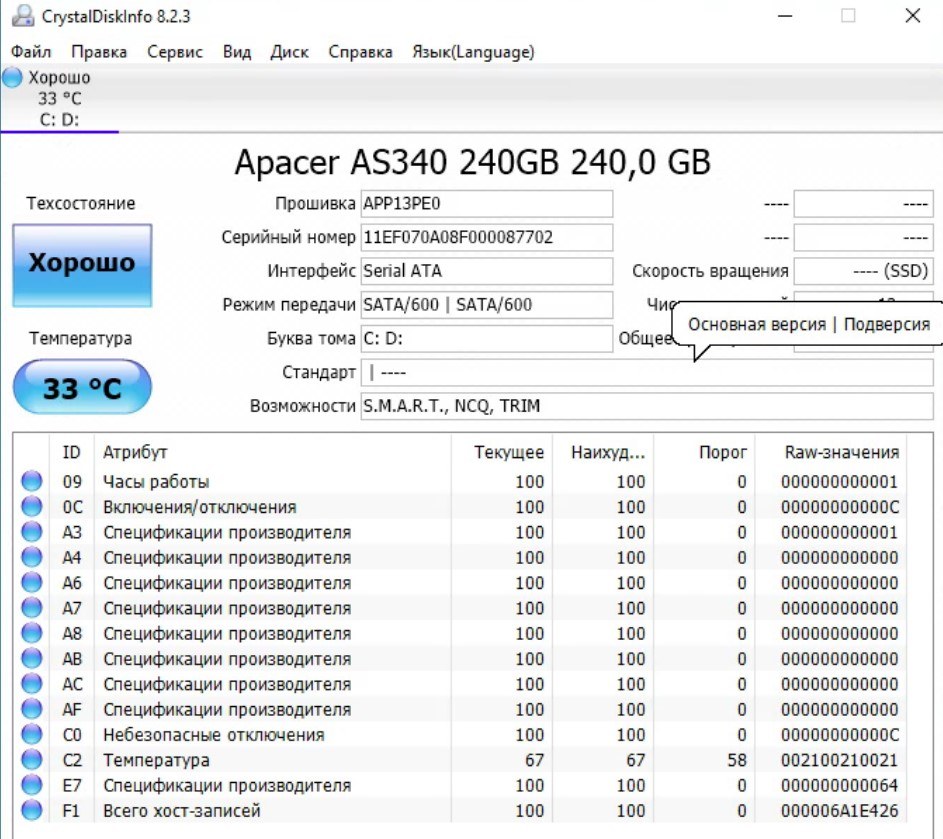Click the Атрибут column header
The height and width of the screenshot is (839, 943).
coord(136,452)
